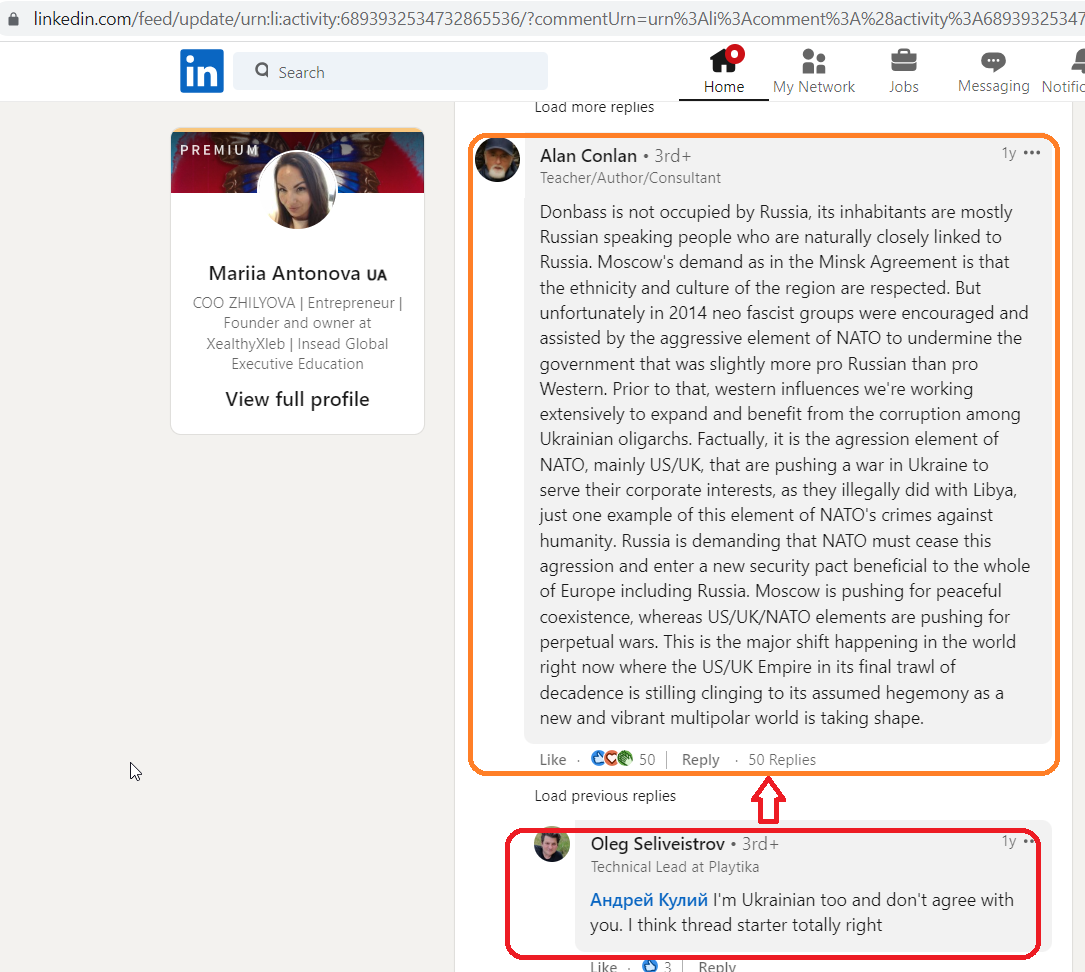Click the 1y timestamp on Alan's comment
The height and width of the screenshot is (972, 1085).
tap(1009, 153)
